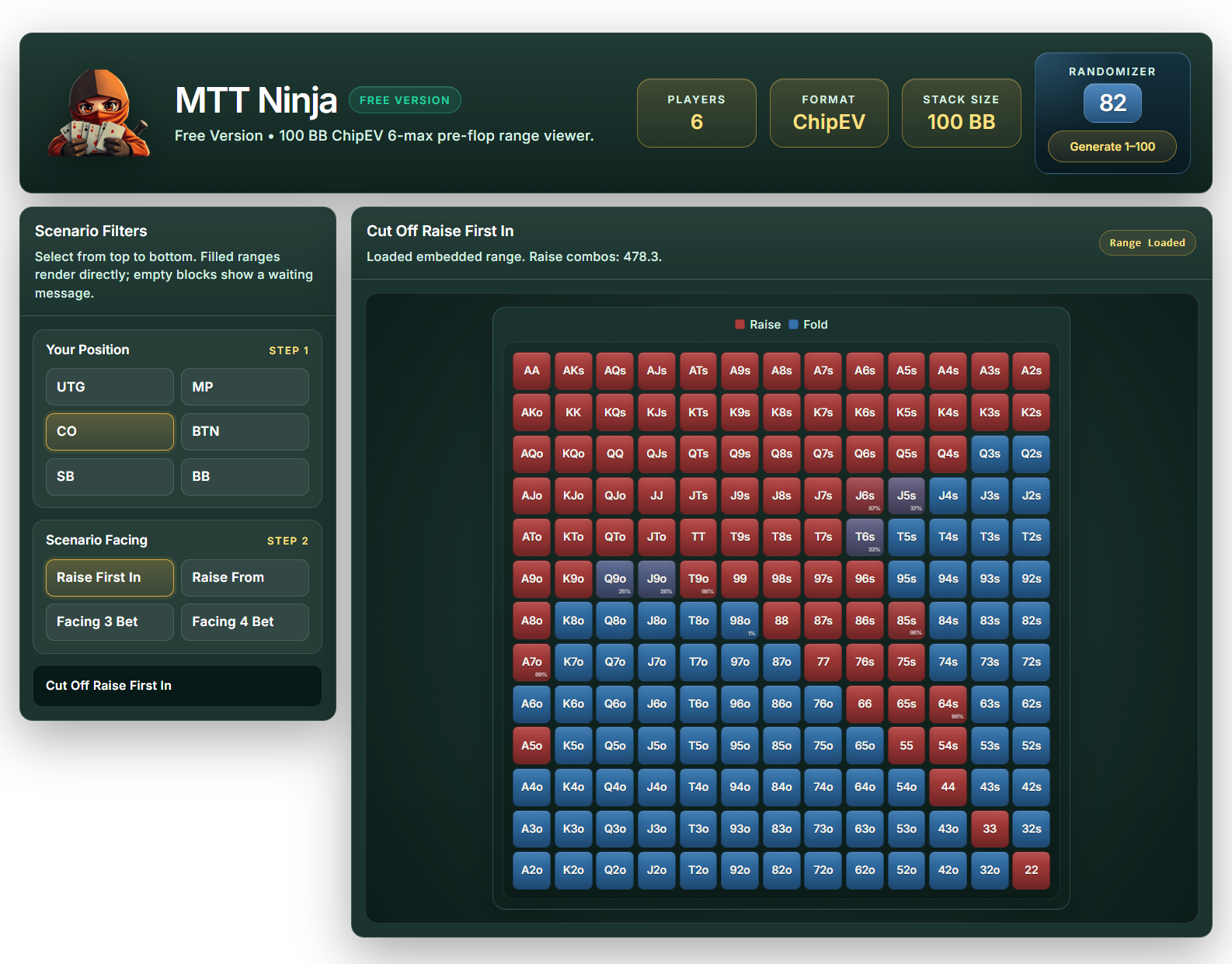The width and height of the screenshot is (1232, 964).
Task: Select the UTG position
Action: pos(110,387)
